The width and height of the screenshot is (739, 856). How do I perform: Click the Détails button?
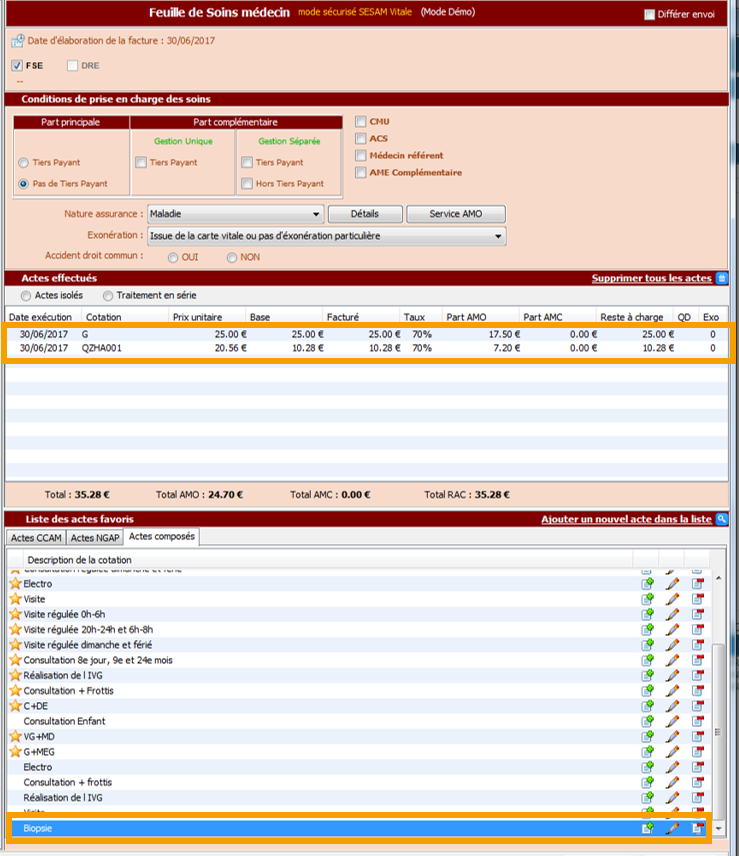[365, 214]
